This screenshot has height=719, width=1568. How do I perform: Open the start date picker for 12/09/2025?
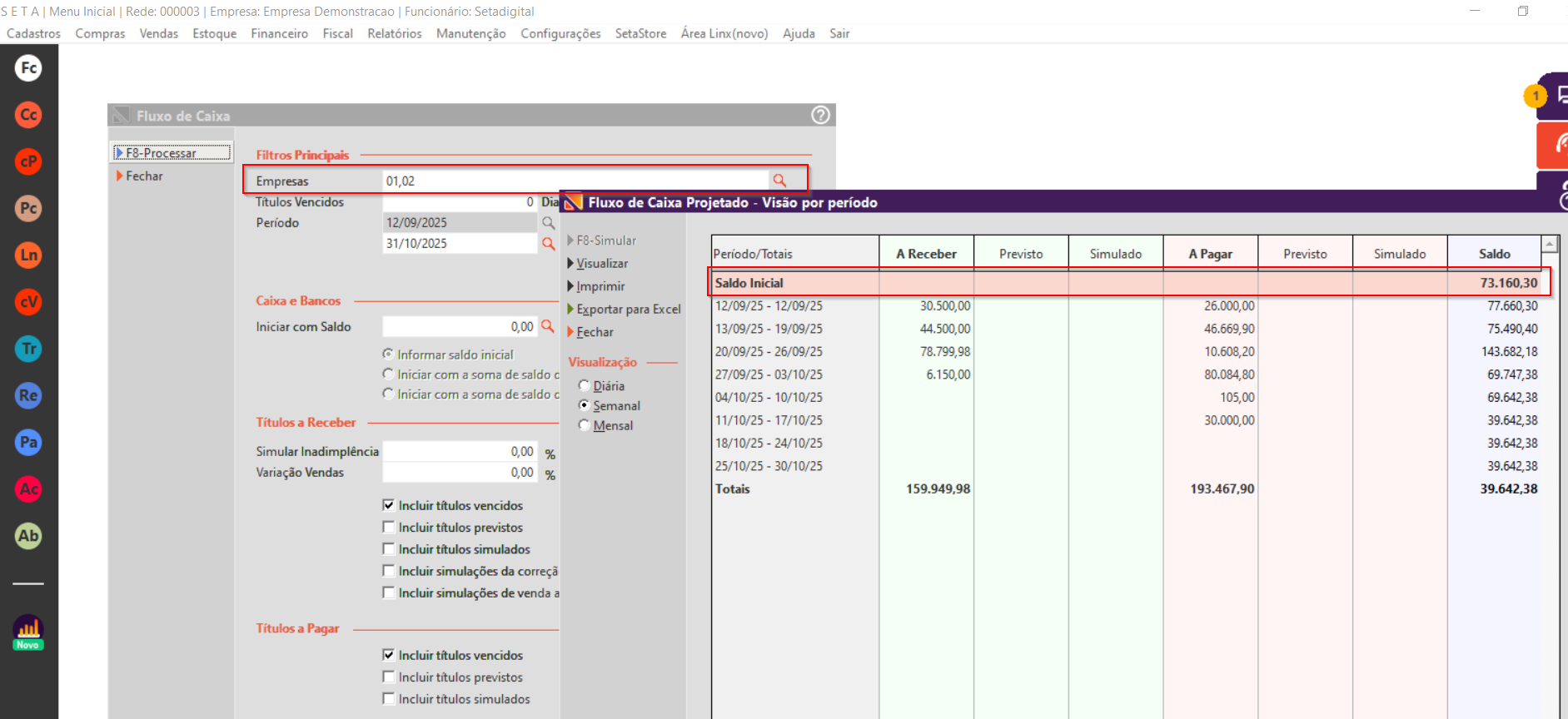coord(548,223)
